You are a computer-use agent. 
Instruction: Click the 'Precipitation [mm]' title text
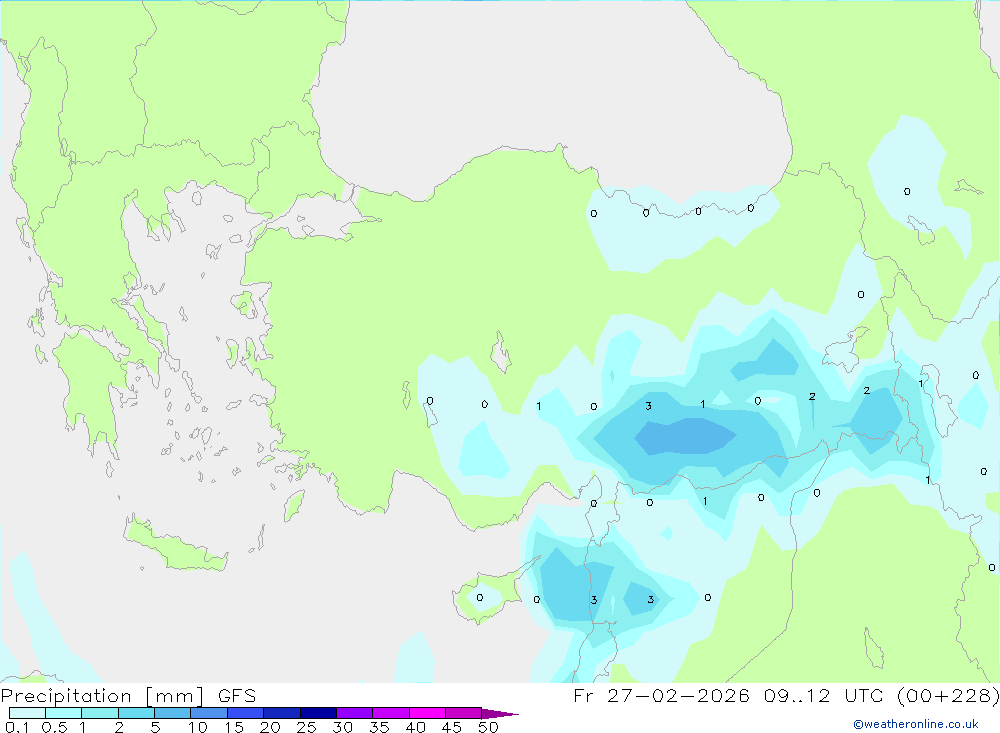[102, 696]
